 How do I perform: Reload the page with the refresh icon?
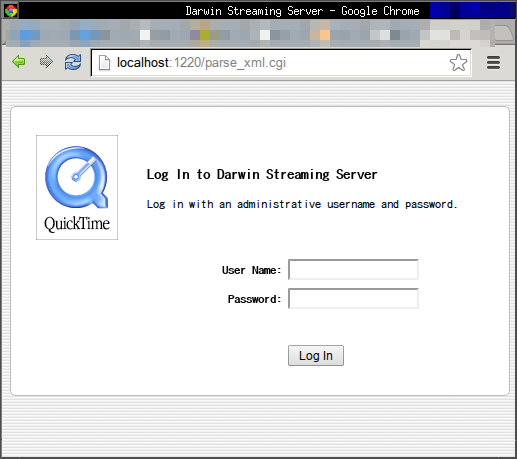73,62
